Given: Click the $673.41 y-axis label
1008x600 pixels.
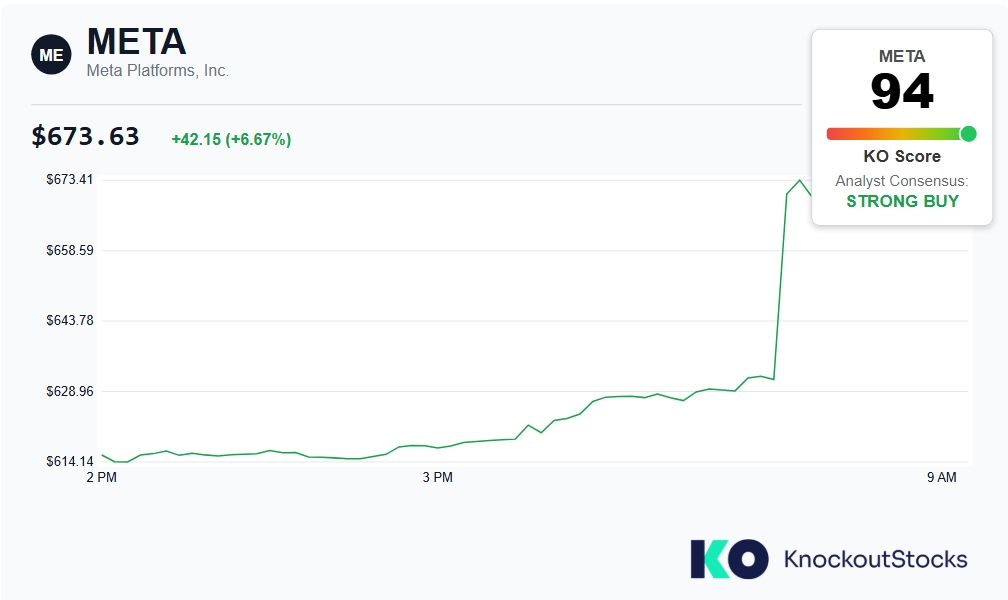Looking at the screenshot, I should (x=69, y=179).
